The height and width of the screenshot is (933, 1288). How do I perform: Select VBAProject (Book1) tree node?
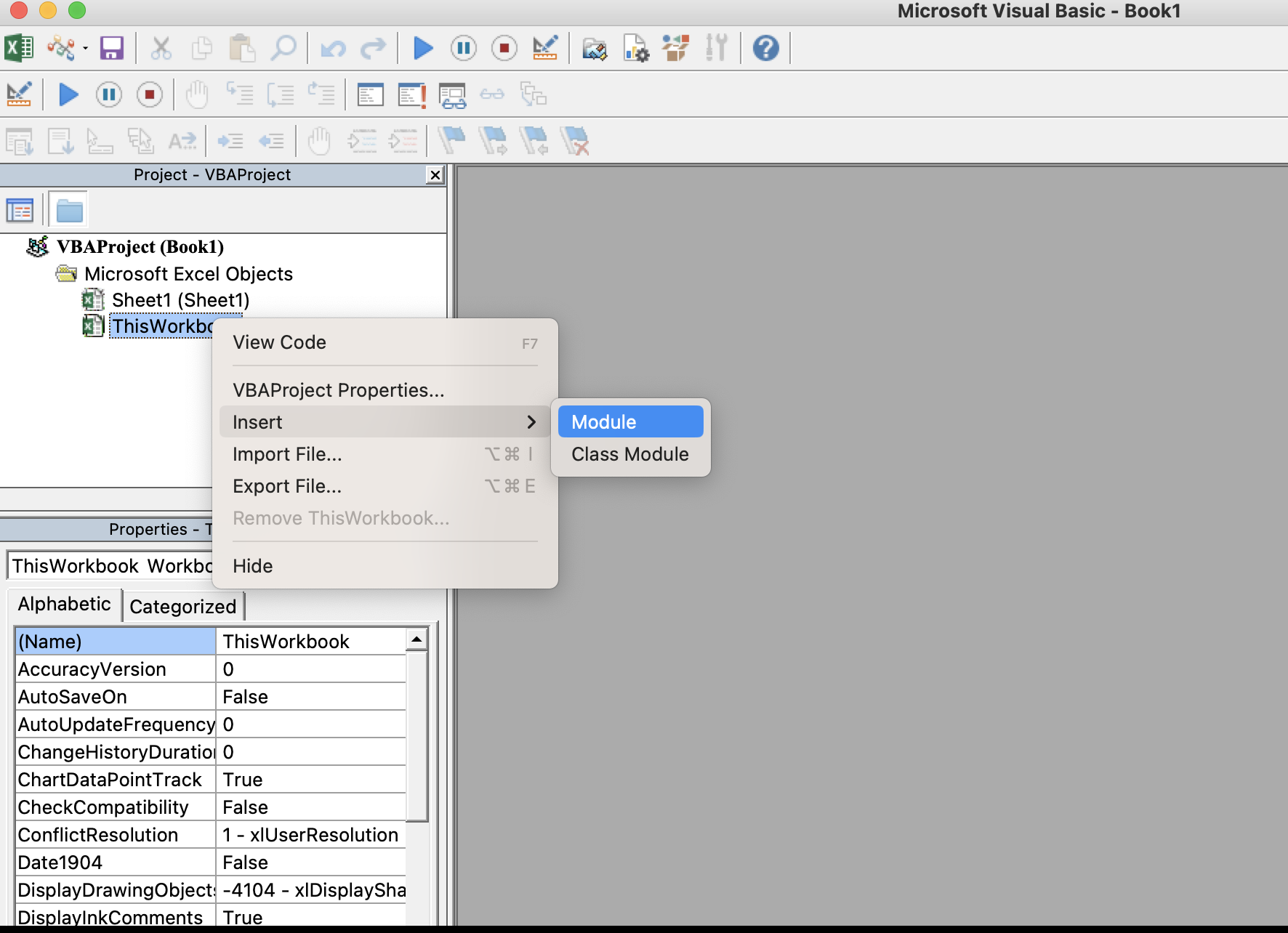tap(140, 247)
